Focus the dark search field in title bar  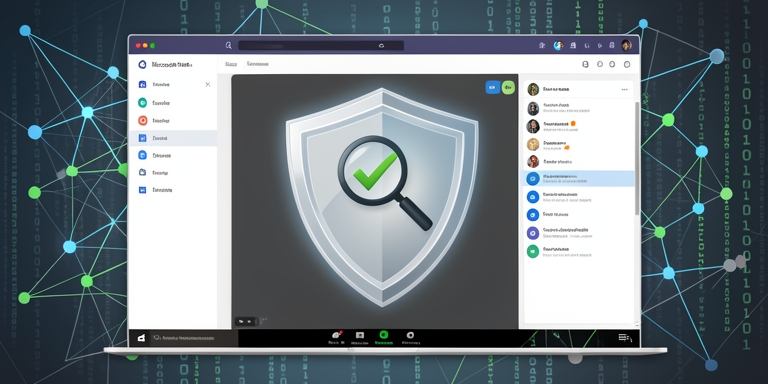pos(321,46)
